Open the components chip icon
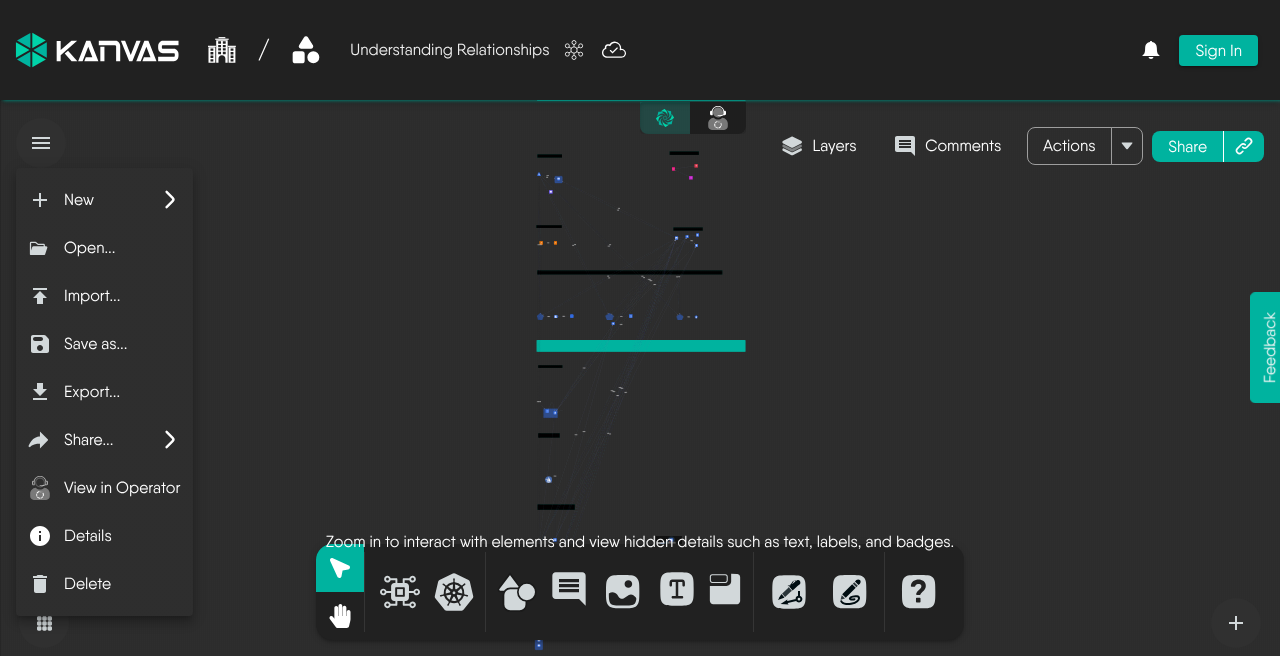 click(400, 592)
